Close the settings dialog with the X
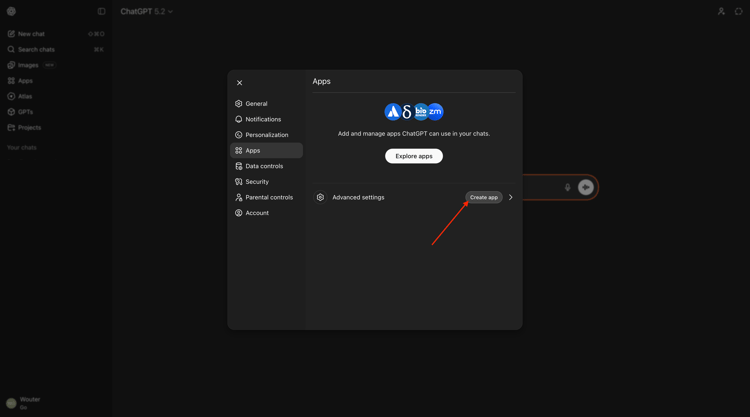750x417 pixels. [x=240, y=83]
